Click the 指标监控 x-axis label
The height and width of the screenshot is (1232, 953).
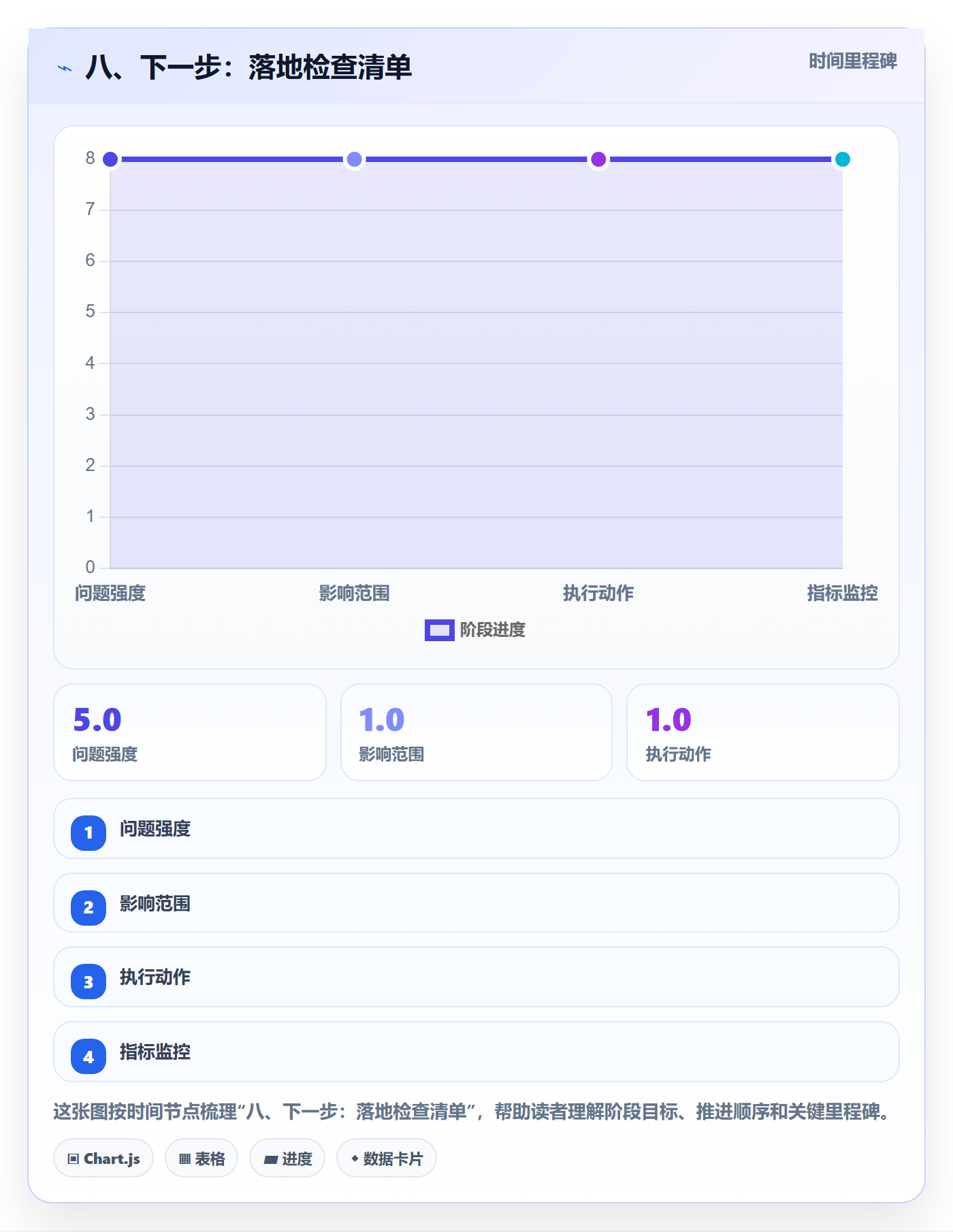pyautogui.click(x=842, y=594)
